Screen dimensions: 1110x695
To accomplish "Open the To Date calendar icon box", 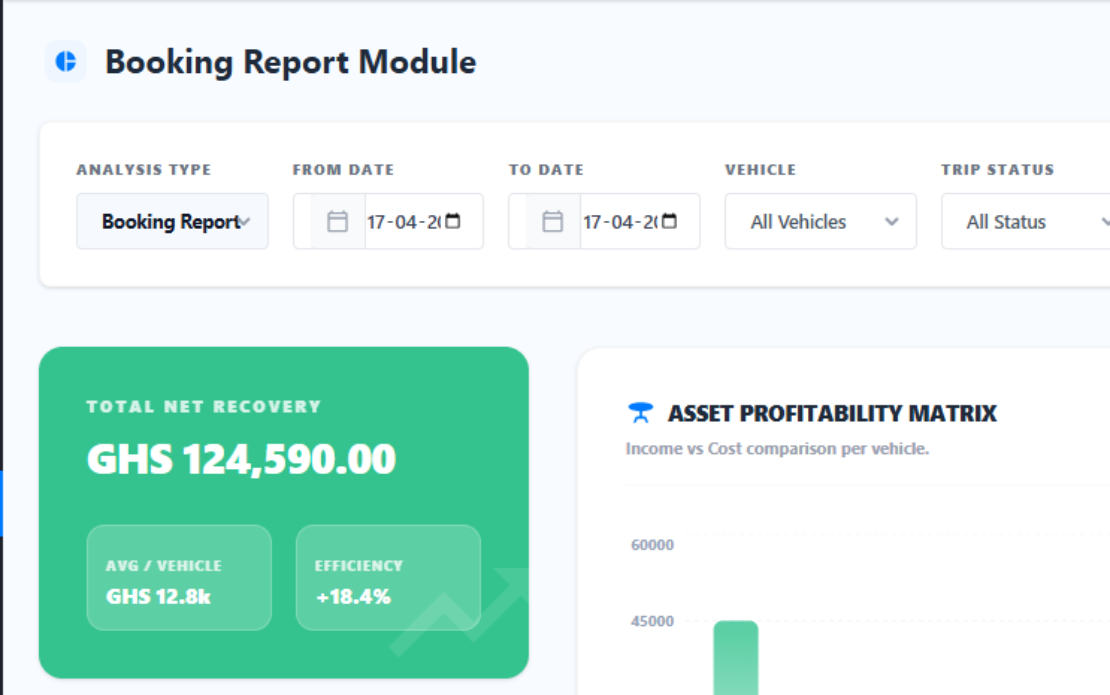I will (553, 222).
